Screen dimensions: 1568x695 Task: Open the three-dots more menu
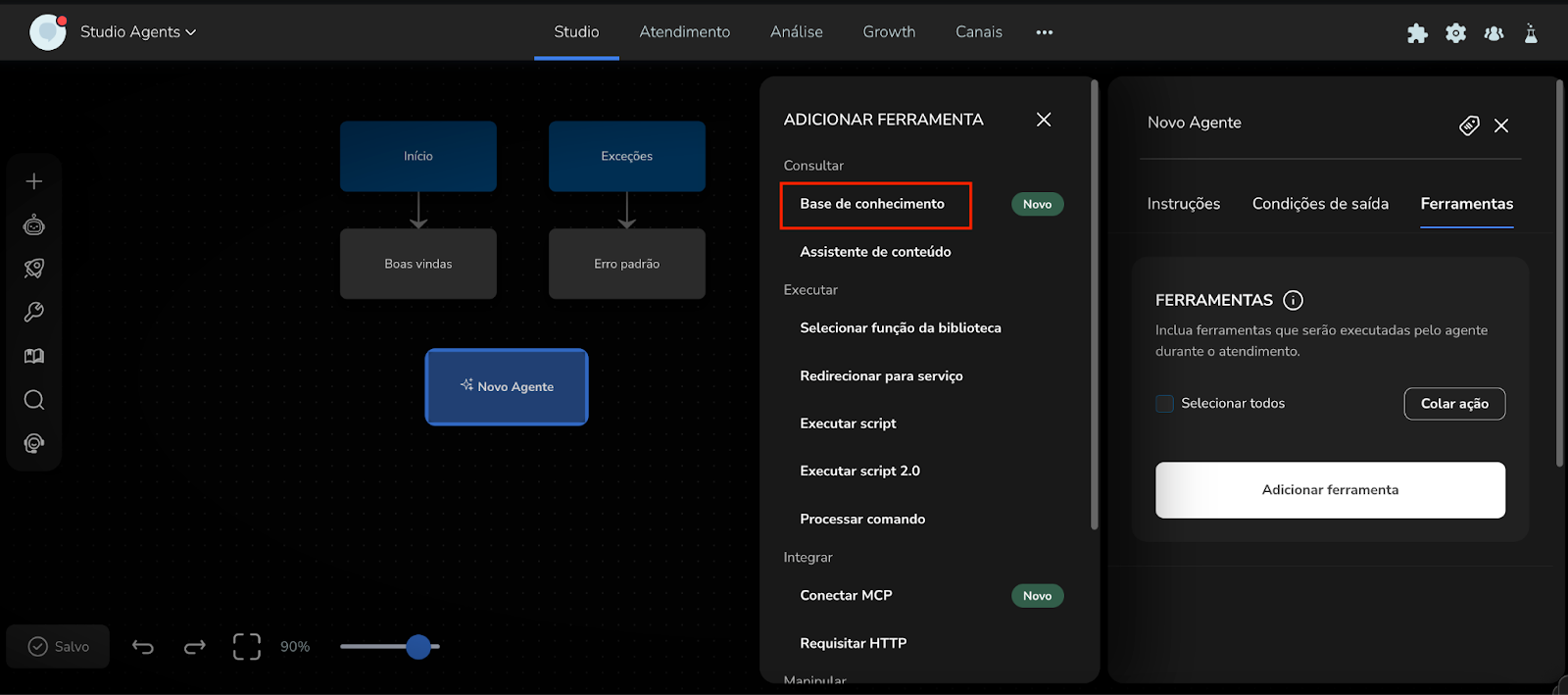point(1045,32)
